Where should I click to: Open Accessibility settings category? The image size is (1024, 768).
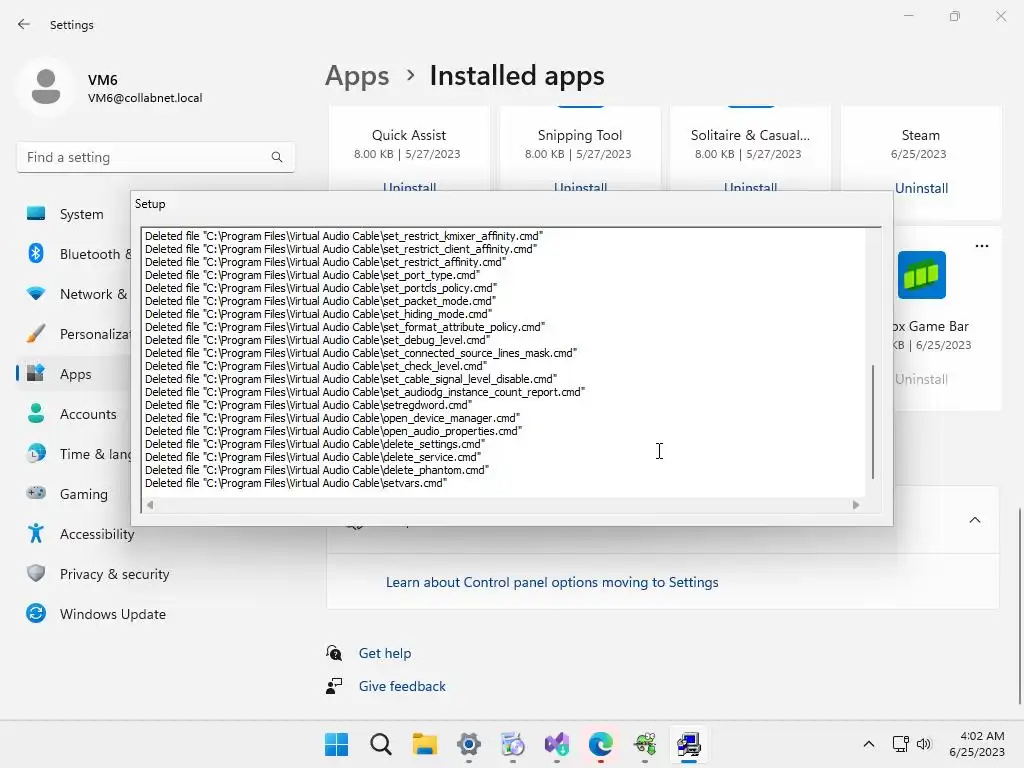[x=98, y=534]
